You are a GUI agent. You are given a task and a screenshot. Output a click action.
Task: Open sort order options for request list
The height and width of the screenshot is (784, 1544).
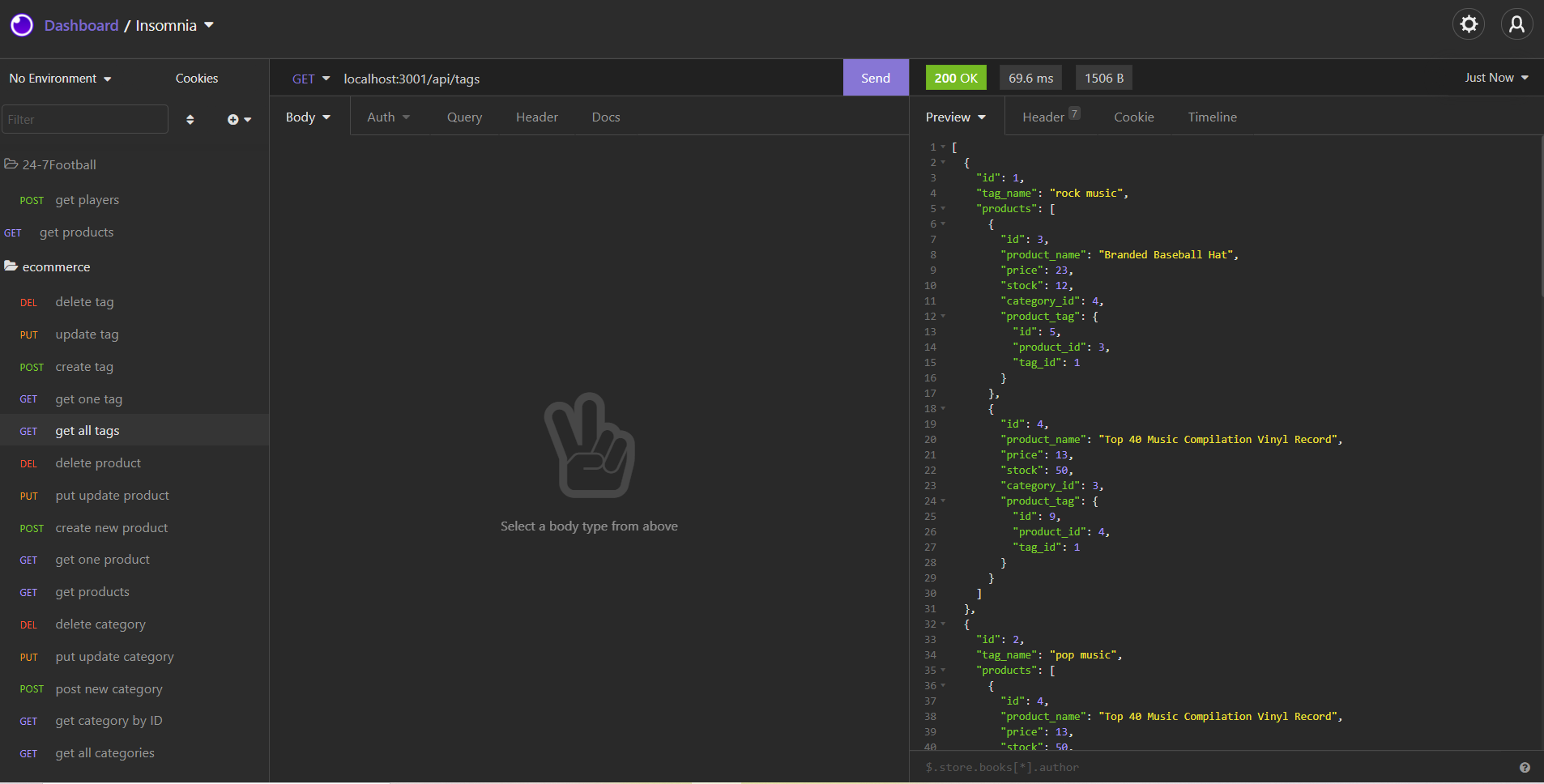(x=191, y=119)
